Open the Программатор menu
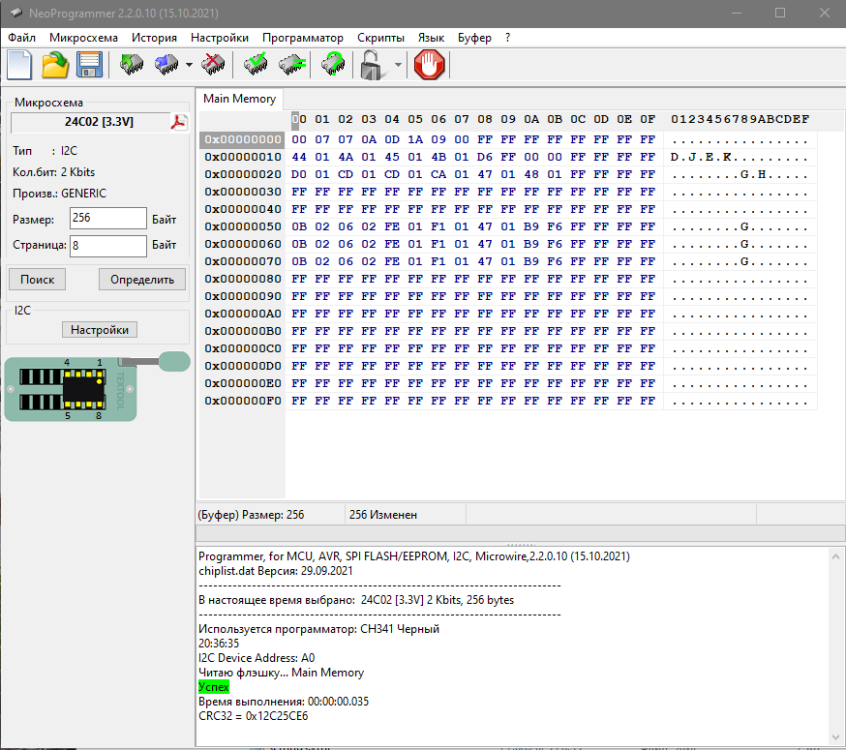846x750 pixels. [303, 37]
